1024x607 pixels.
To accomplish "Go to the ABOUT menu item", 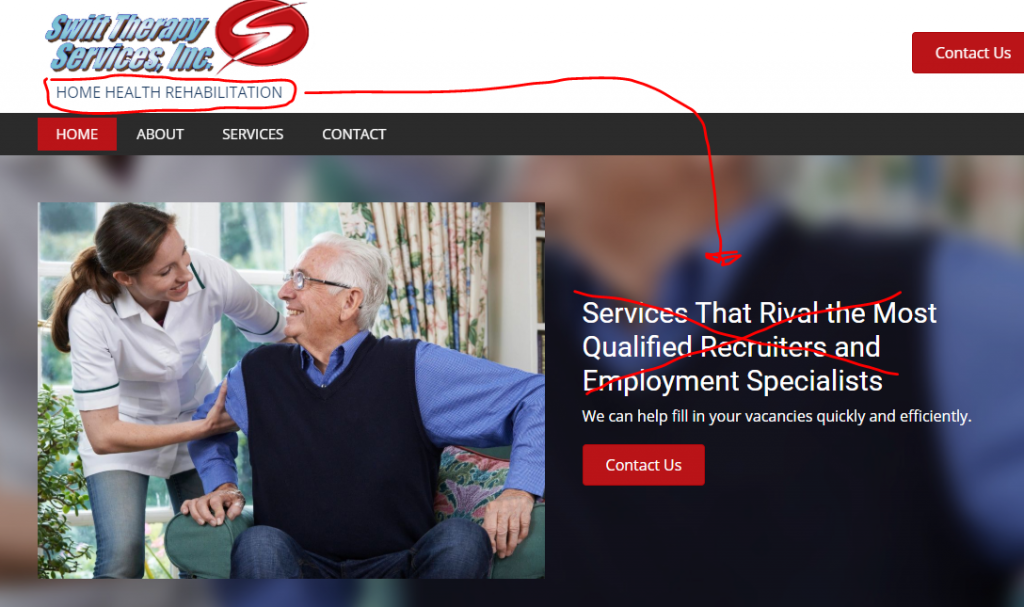I will click(160, 134).
